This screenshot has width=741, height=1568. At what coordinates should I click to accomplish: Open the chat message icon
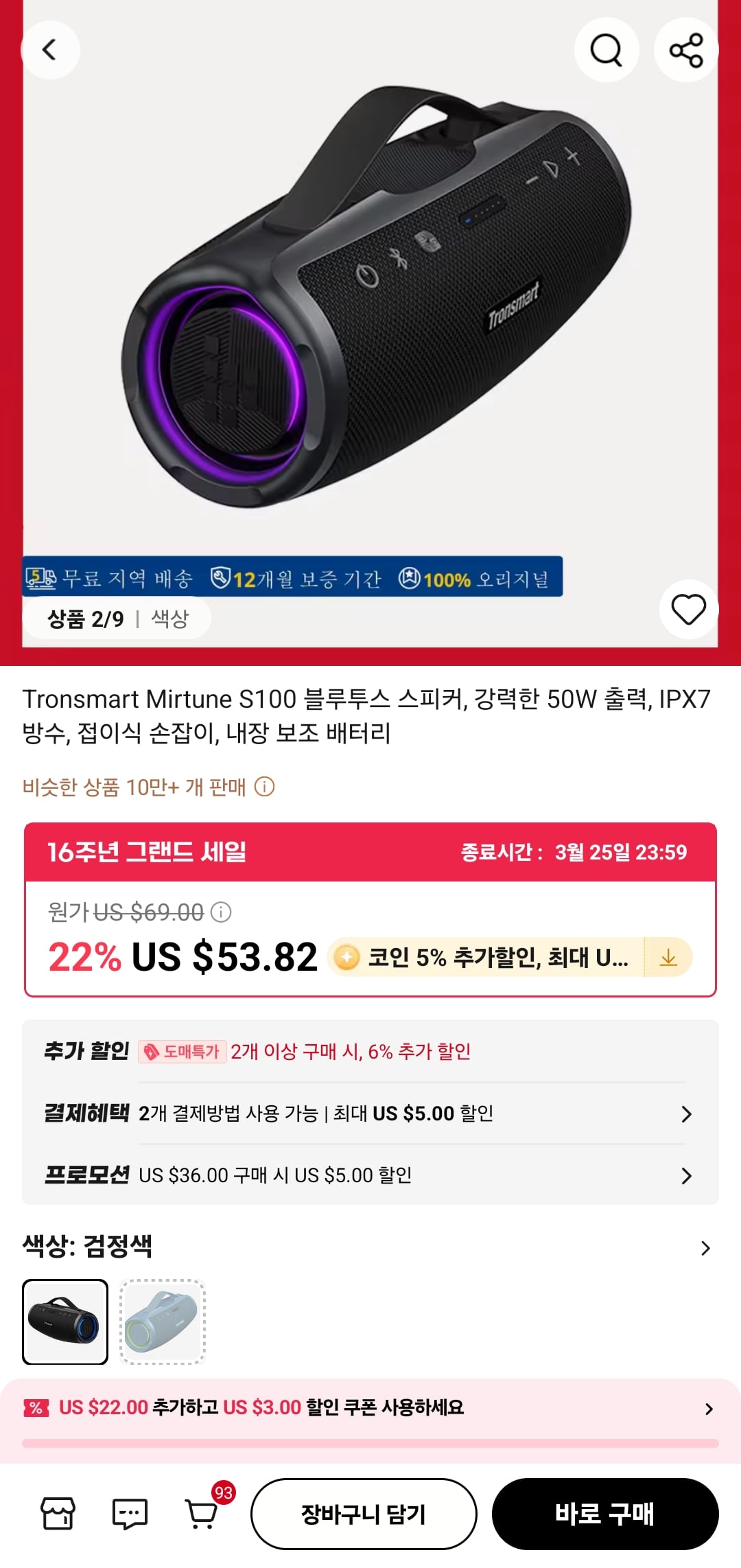(x=130, y=1513)
